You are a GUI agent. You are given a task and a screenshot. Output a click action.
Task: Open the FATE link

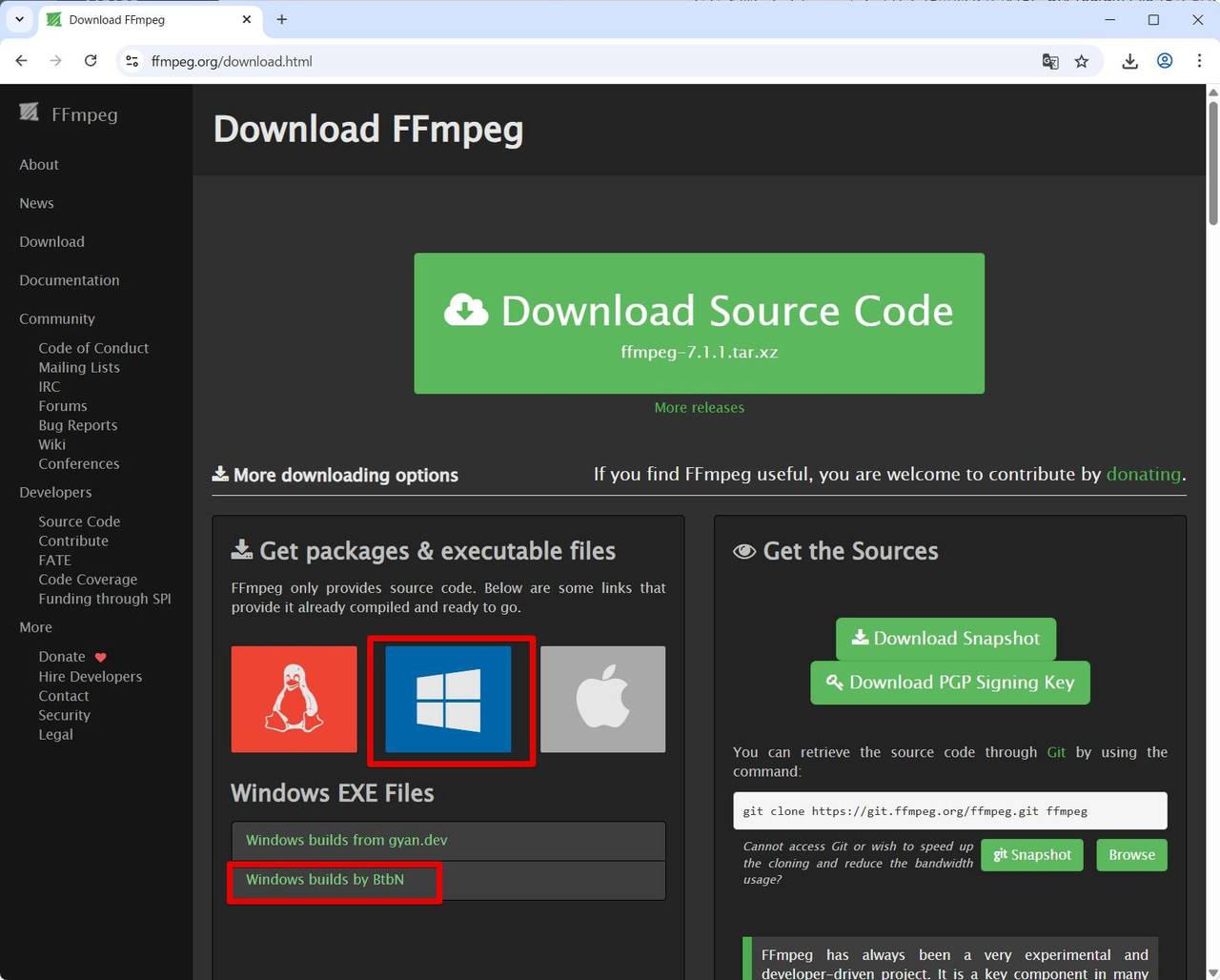(x=54, y=561)
